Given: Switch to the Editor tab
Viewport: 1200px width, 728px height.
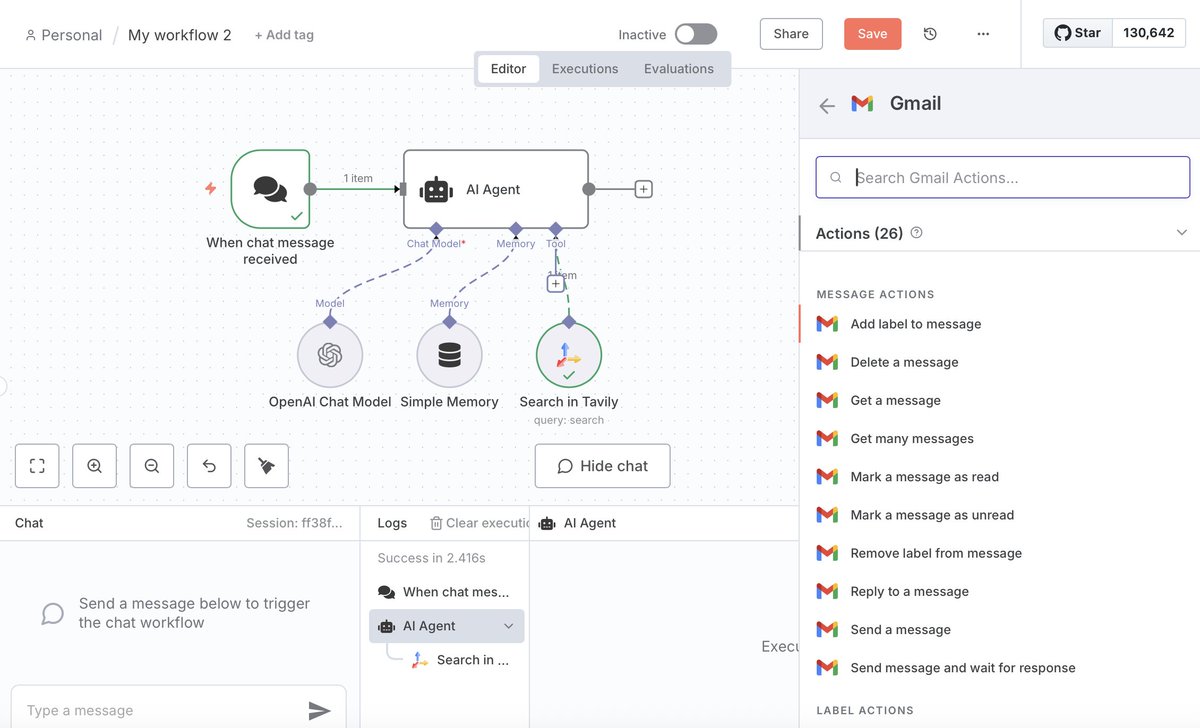Looking at the screenshot, I should pos(508,69).
